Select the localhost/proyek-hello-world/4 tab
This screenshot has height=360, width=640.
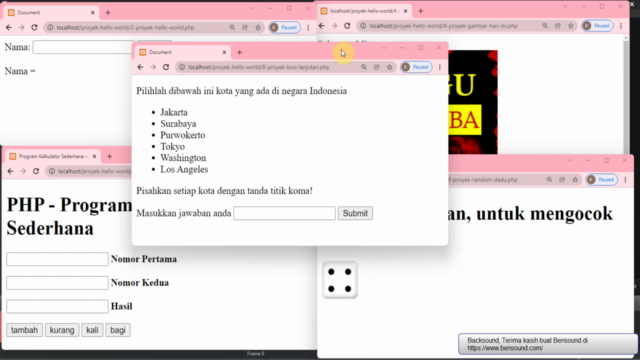(364, 11)
